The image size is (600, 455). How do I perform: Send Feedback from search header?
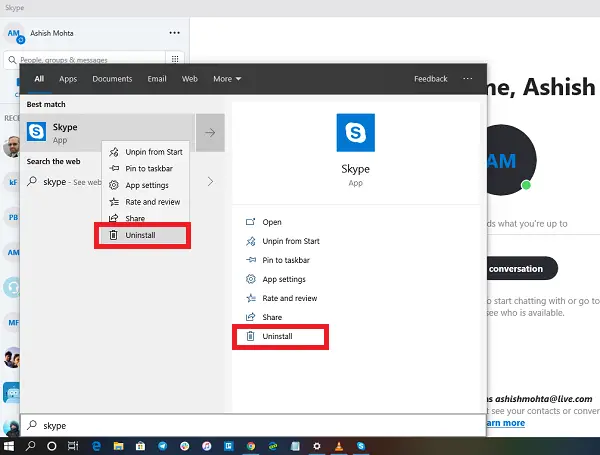430,79
